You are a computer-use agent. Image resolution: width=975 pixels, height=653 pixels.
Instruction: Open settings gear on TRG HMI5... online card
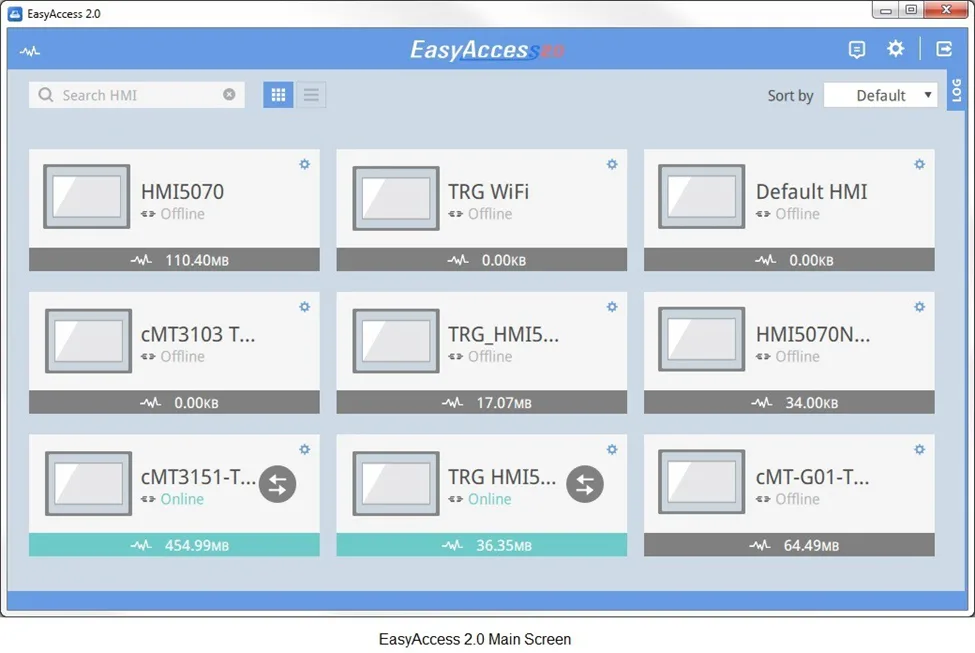pyautogui.click(x=612, y=449)
